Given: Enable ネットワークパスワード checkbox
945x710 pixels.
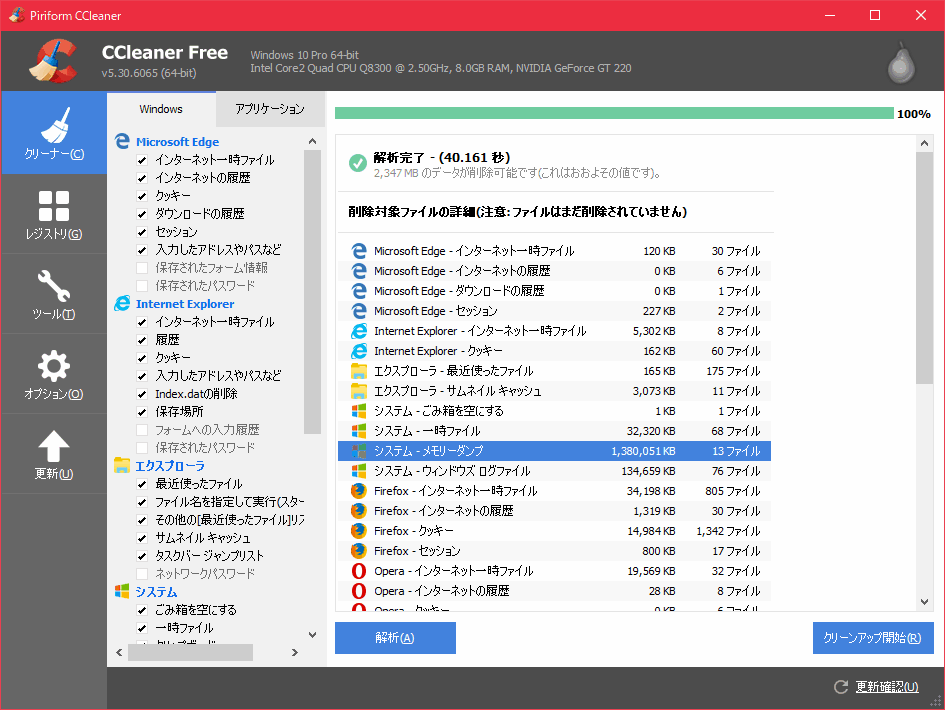Looking at the screenshot, I should pos(142,574).
